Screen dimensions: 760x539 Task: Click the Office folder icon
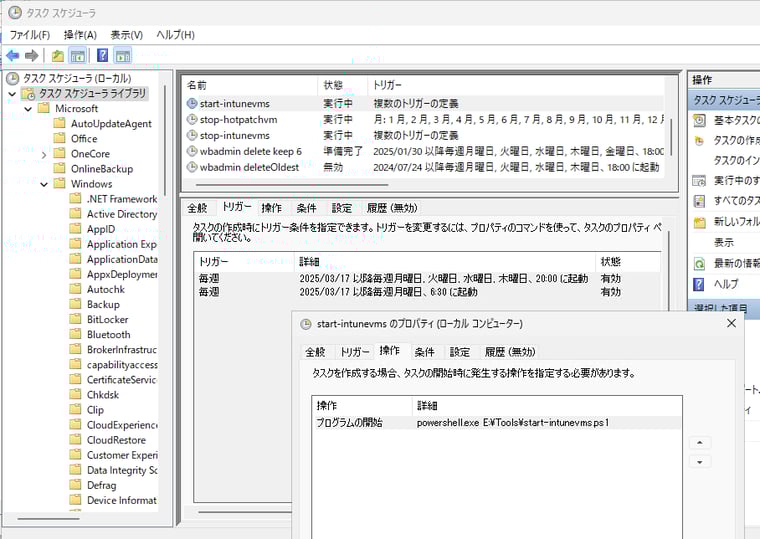pyautogui.click(x=59, y=139)
